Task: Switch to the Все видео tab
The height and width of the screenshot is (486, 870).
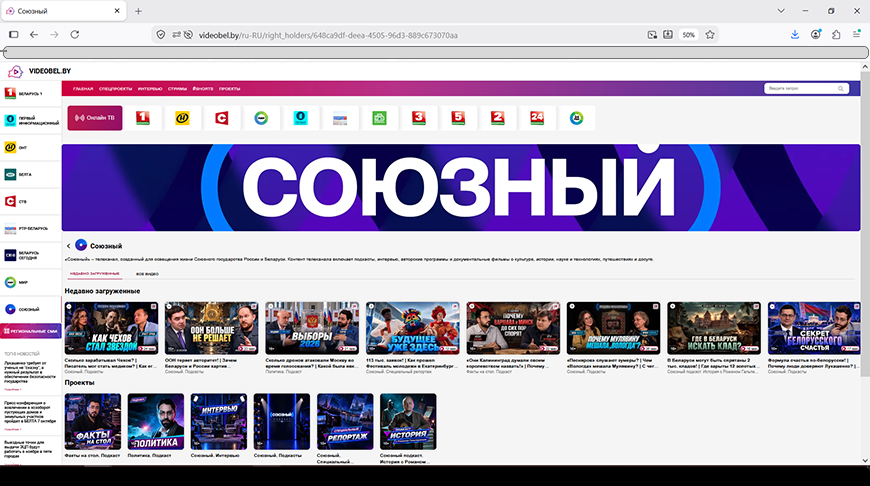Action: (x=148, y=274)
